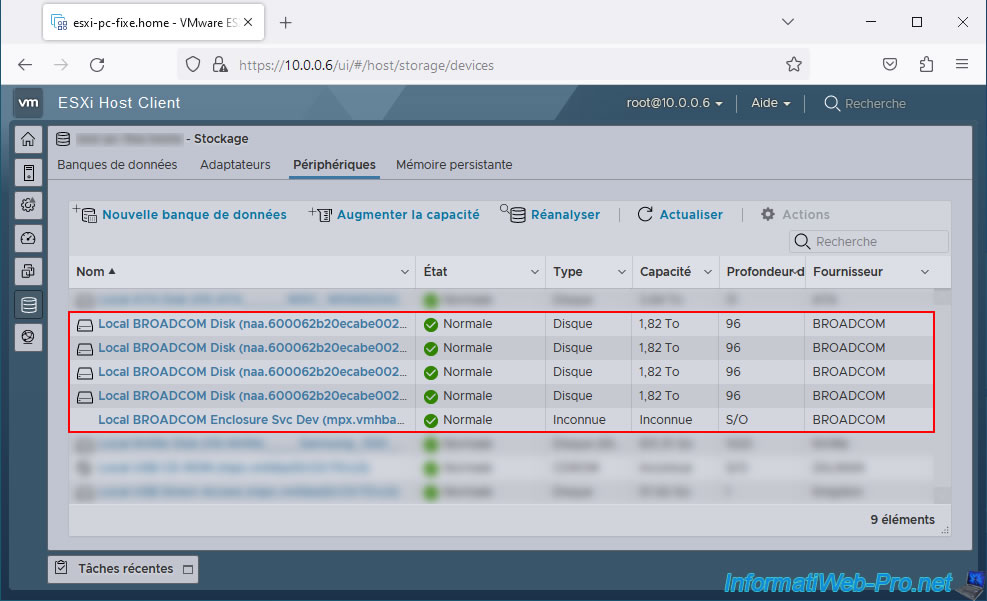Click Nouvelle banque de données
This screenshot has width=987, height=601.
click(x=194, y=215)
